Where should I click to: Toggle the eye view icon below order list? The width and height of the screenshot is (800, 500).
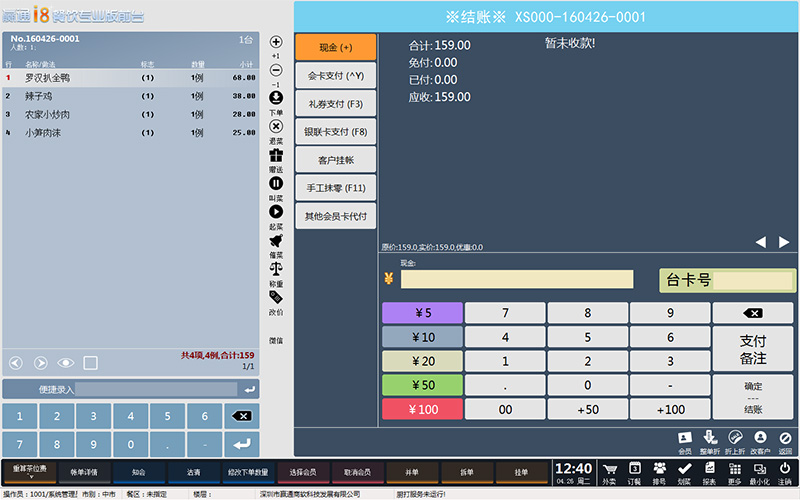tap(66, 363)
